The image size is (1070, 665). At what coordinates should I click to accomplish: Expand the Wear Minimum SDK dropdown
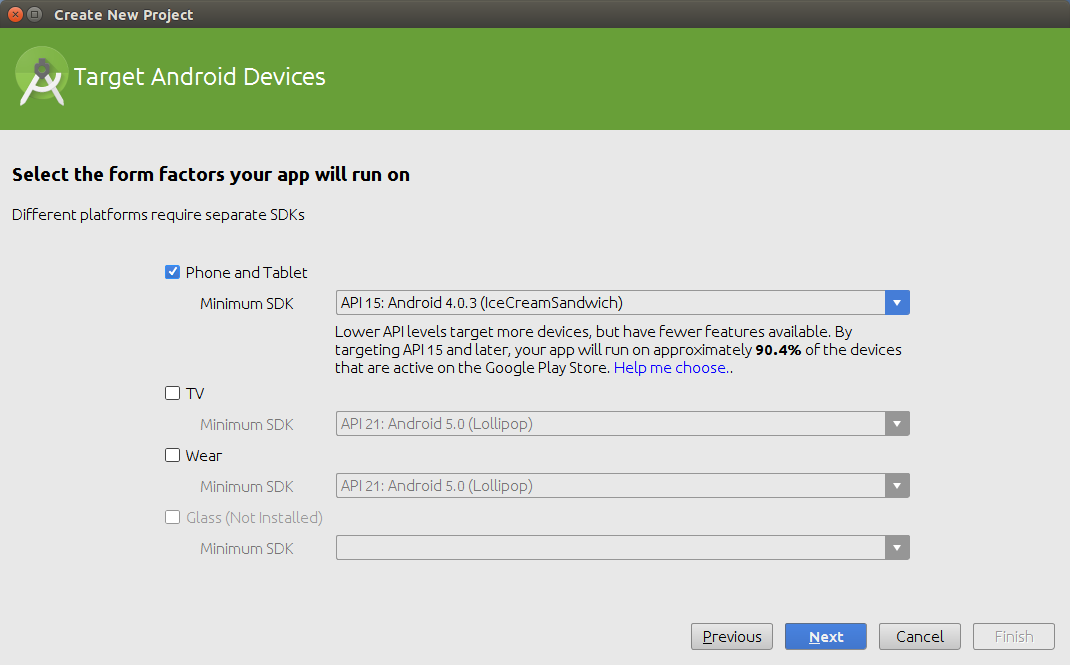[x=897, y=486]
